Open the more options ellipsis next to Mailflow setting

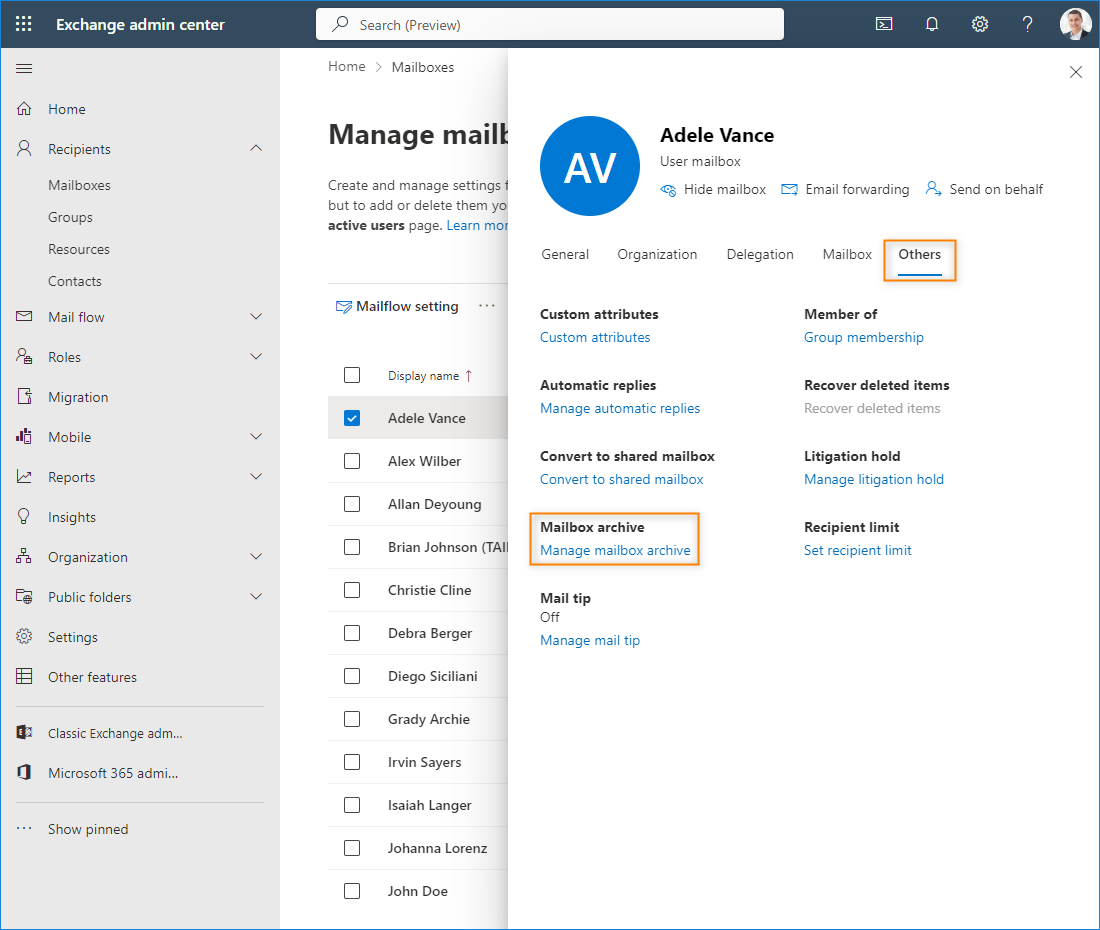(x=487, y=306)
